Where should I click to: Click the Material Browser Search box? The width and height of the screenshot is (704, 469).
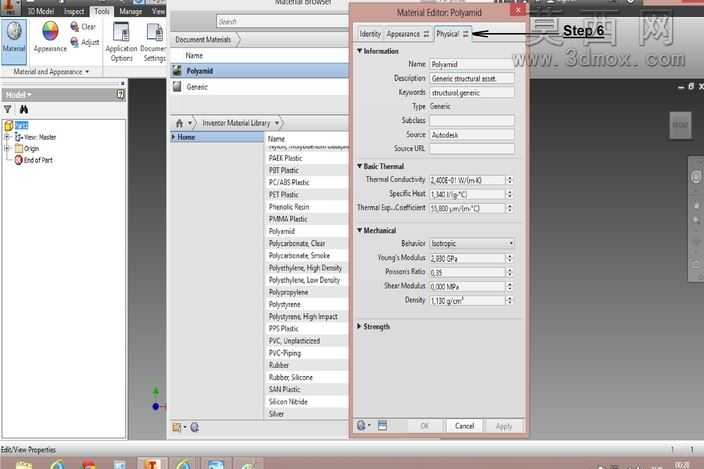(x=282, y=22)
